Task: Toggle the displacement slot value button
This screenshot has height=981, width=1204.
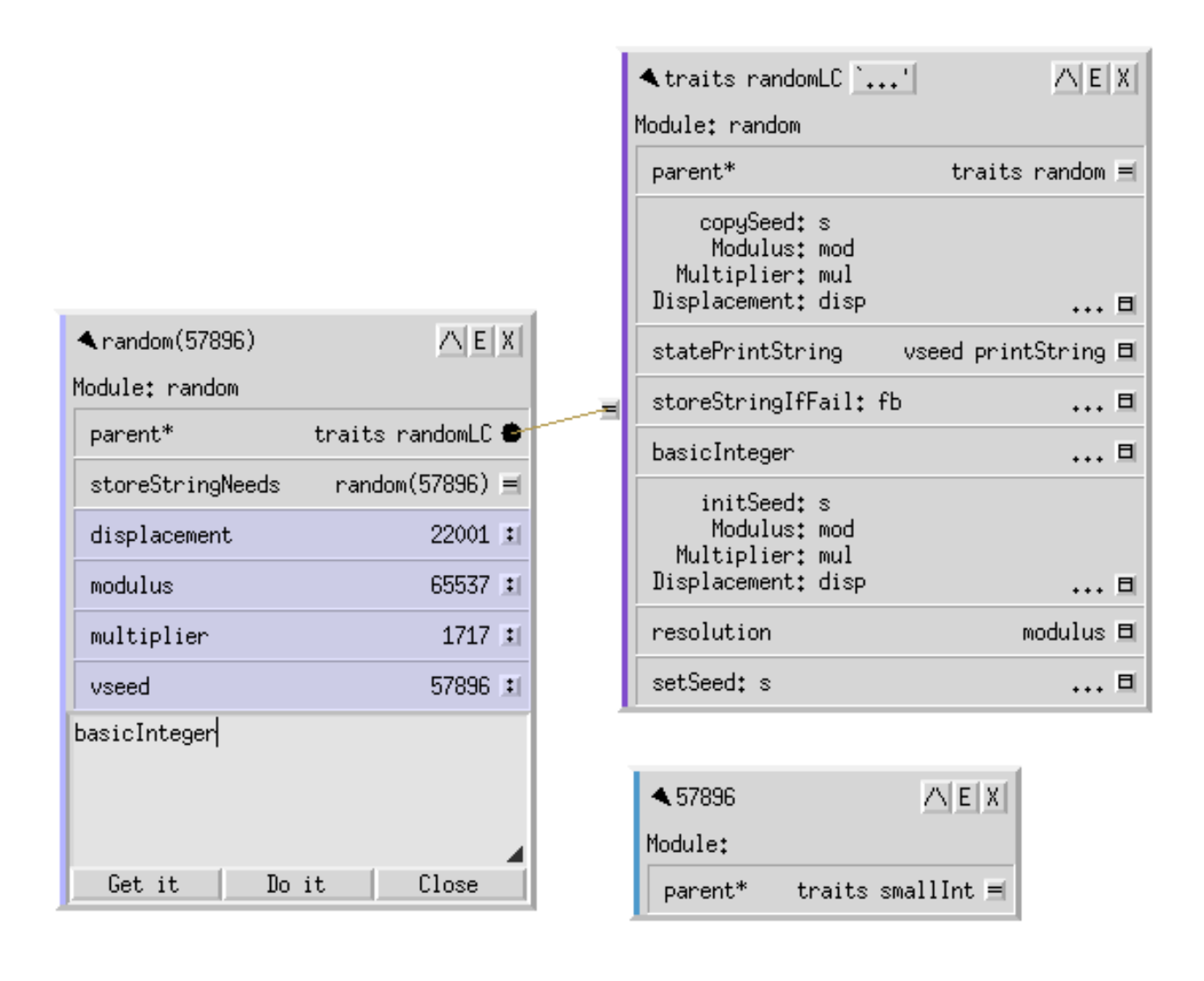Action: coord(511,534)
